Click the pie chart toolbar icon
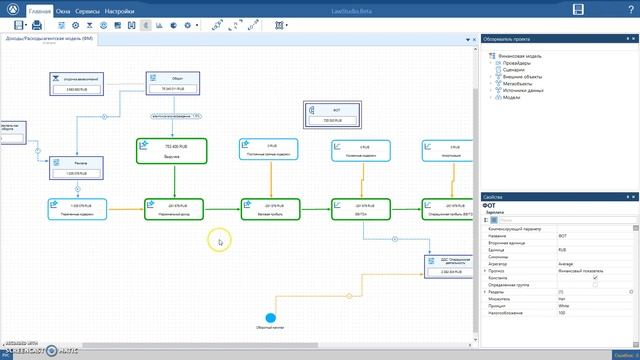 pos(173,25)
